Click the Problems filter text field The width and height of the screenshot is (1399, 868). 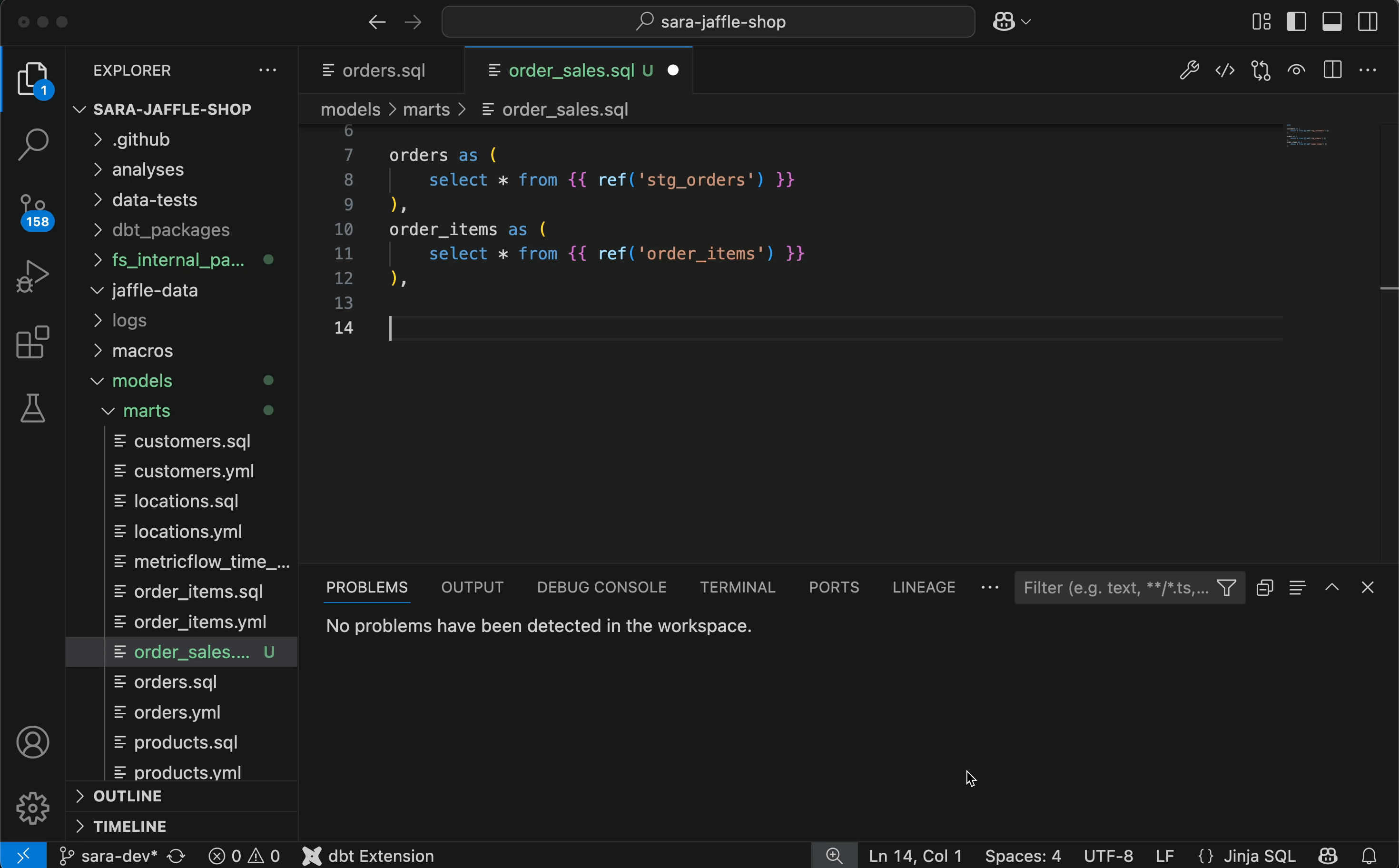(x=1113, y=588)
